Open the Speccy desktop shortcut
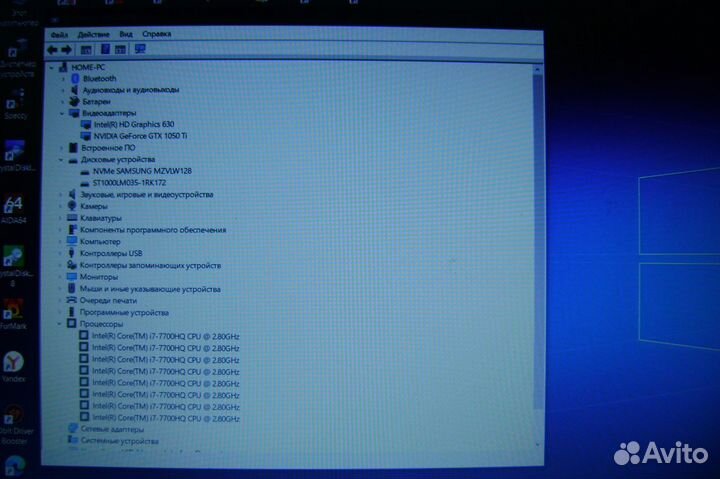The image size is (720, 479). point(15,105)
